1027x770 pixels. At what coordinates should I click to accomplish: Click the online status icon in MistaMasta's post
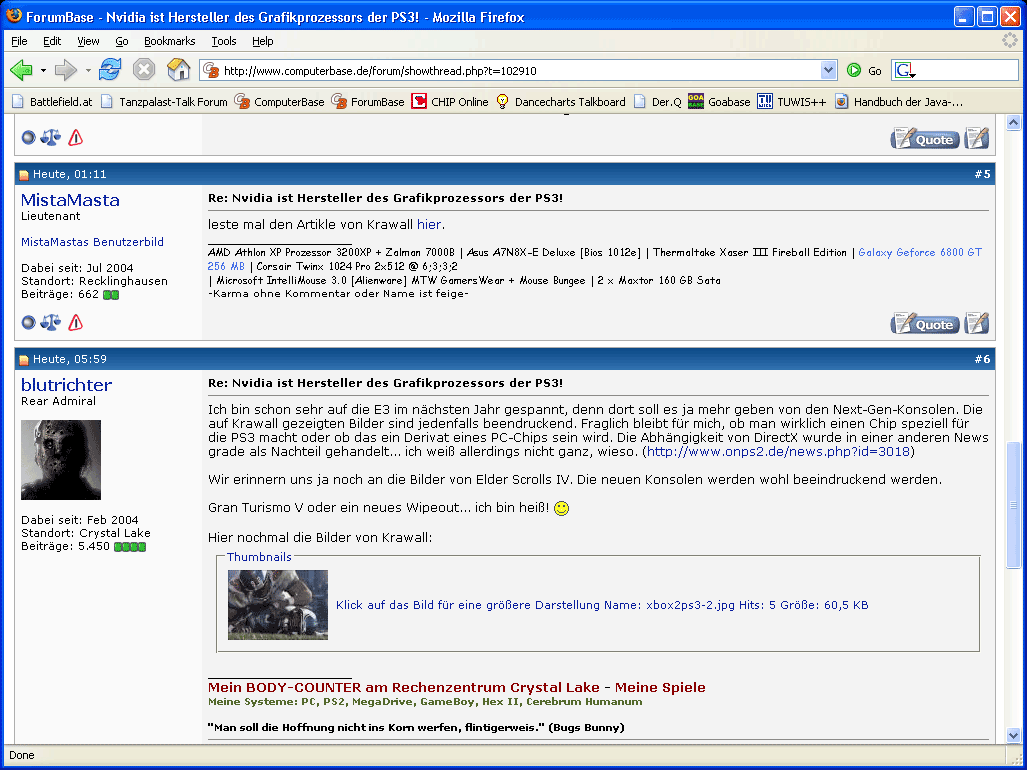[x=28, y=322]
